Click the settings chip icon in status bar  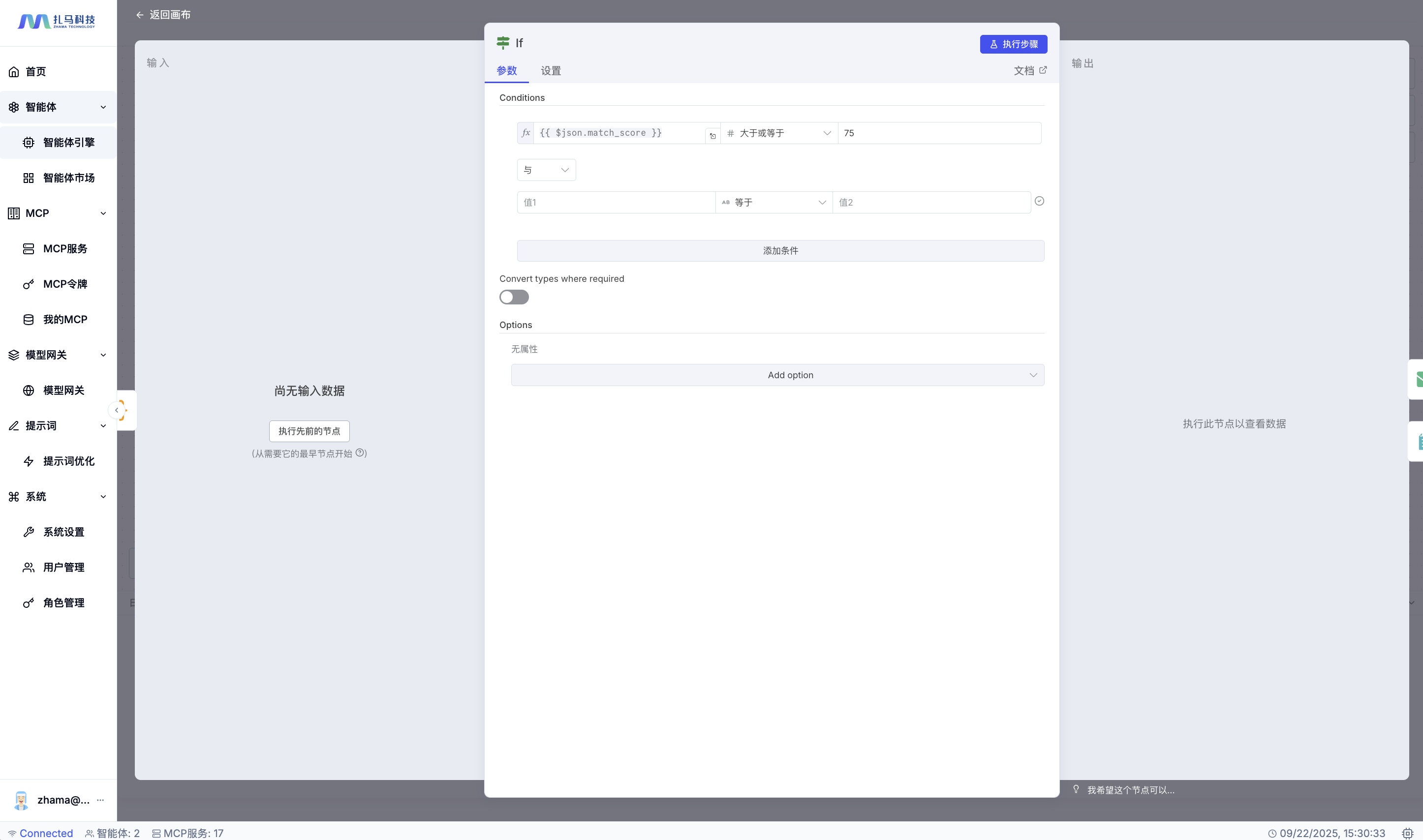tap(1408, 833)
